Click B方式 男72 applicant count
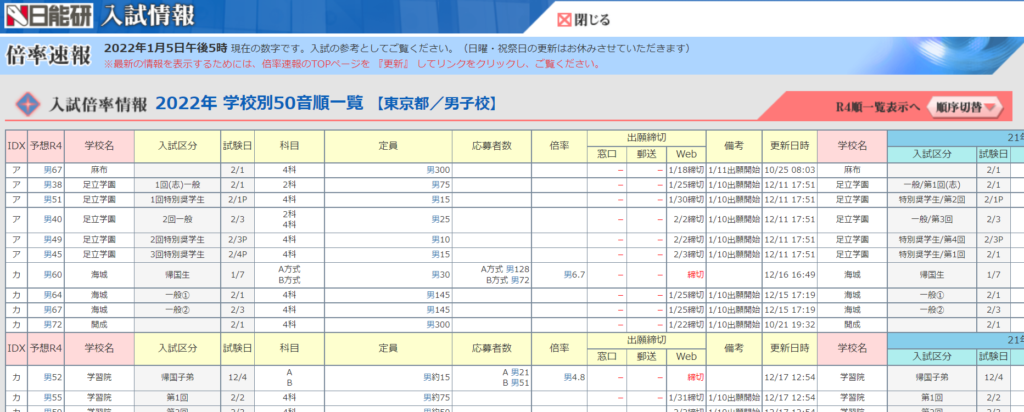 507,279
